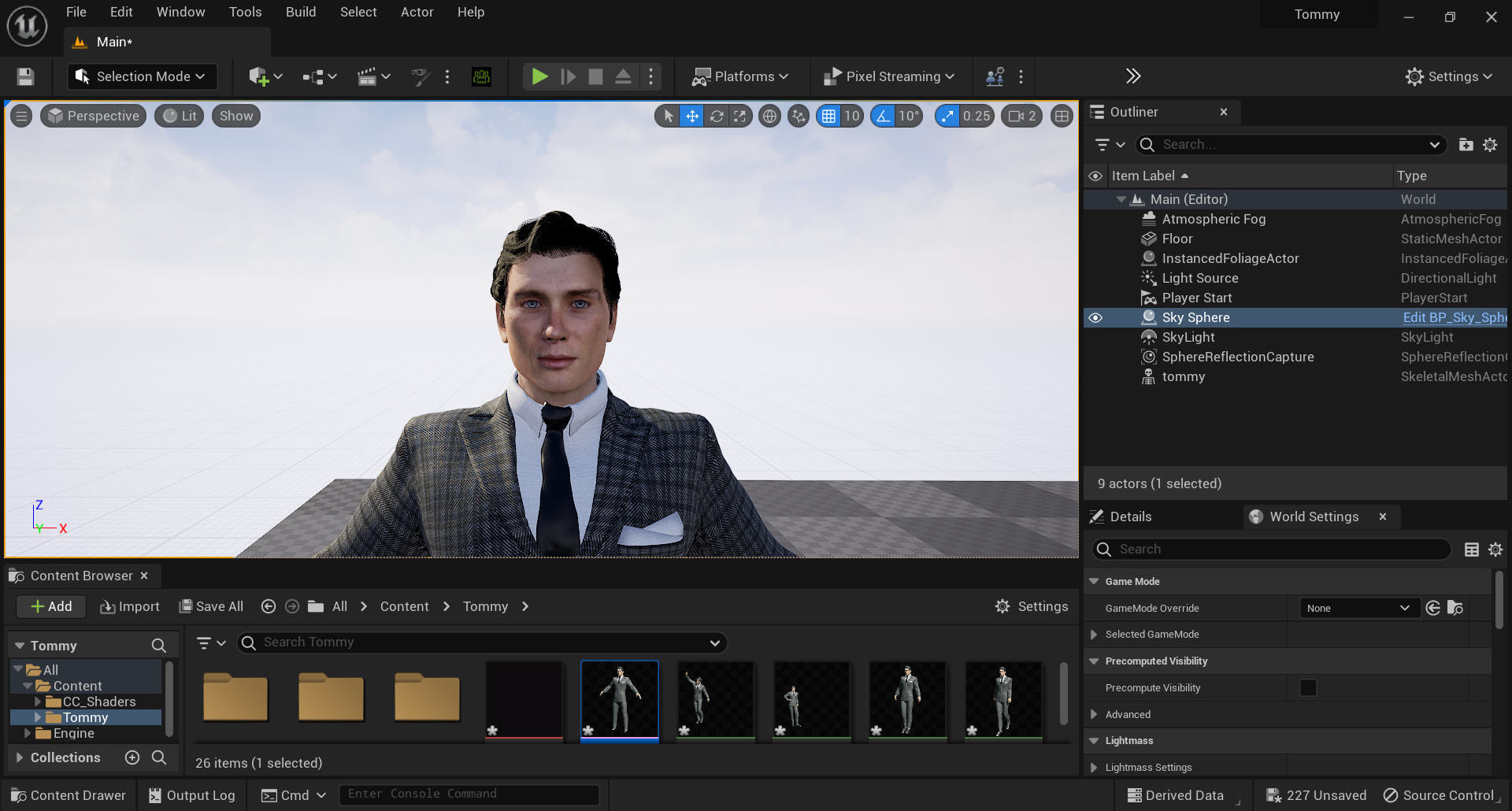
Task: Click the Show flags button
Action: [x=236, y=117]
